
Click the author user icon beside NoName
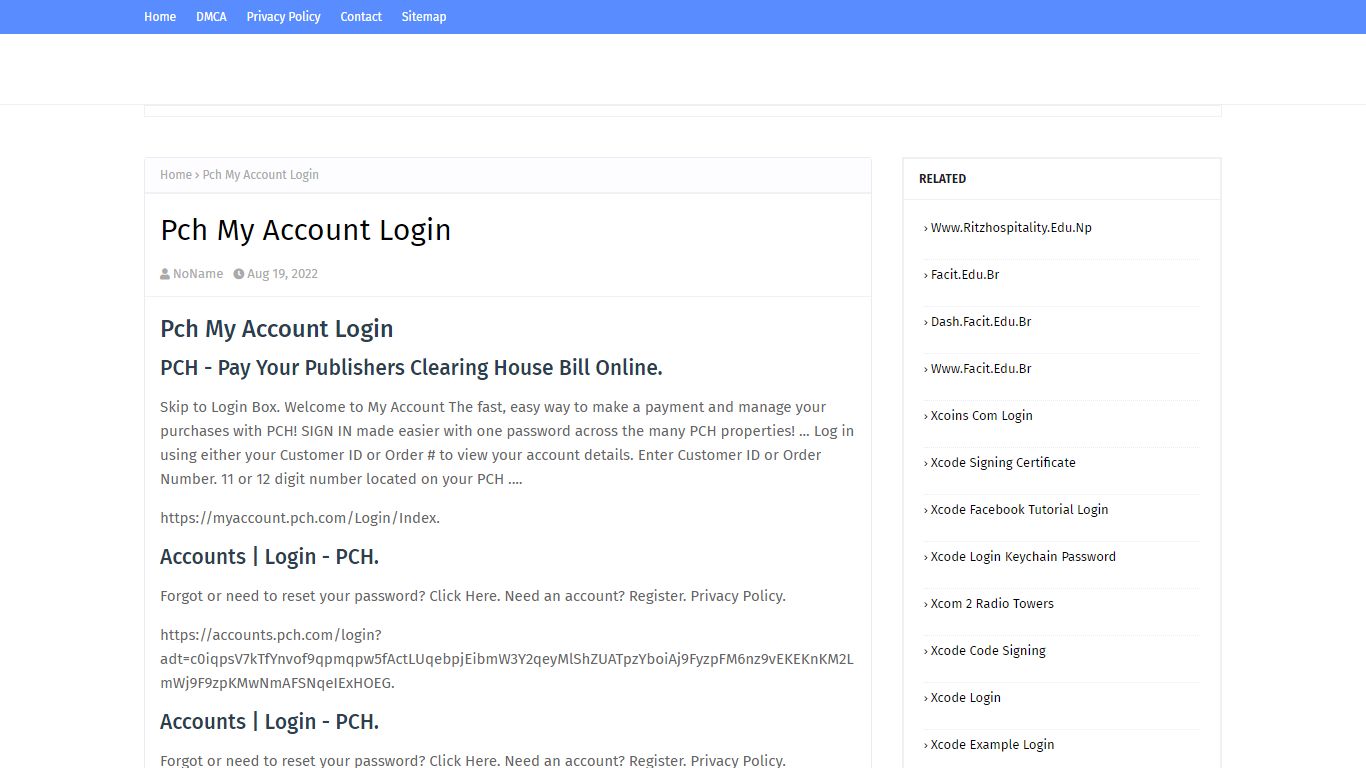tap(165, 274)
